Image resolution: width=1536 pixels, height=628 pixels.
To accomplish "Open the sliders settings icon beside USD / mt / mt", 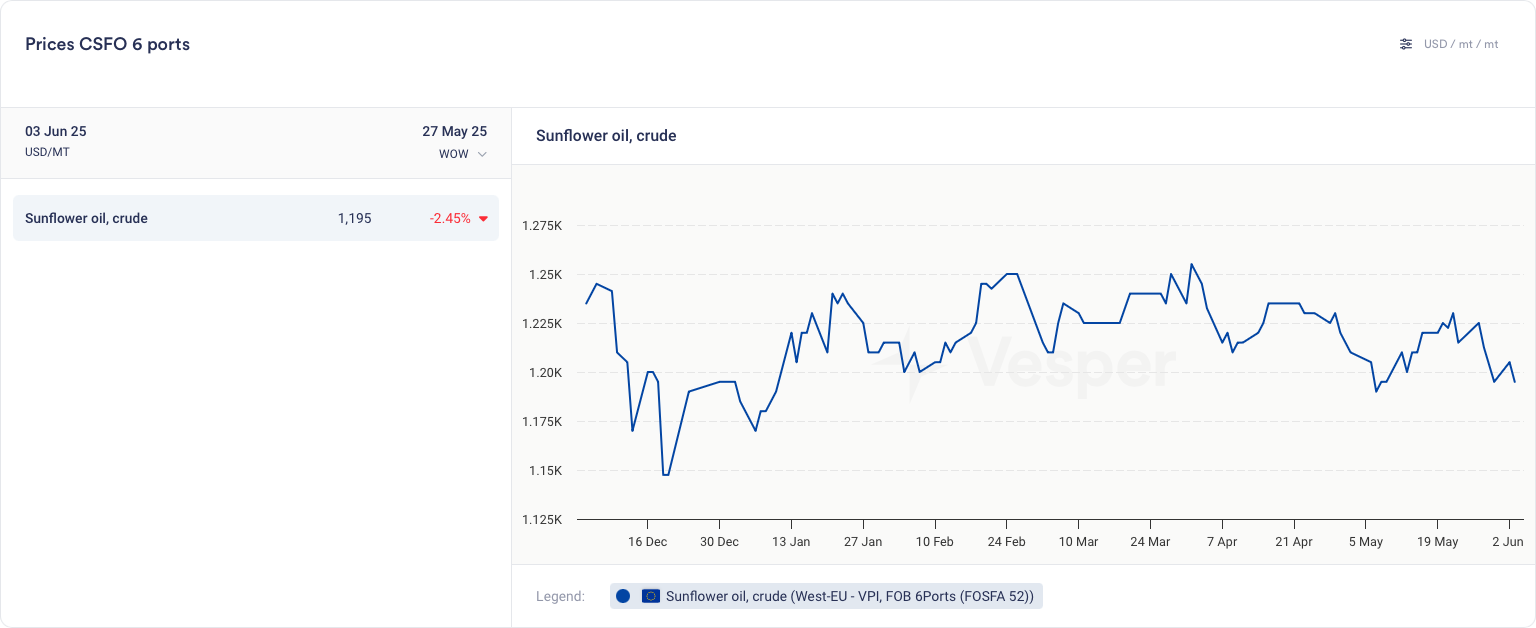I will (x=1406, y=44).
